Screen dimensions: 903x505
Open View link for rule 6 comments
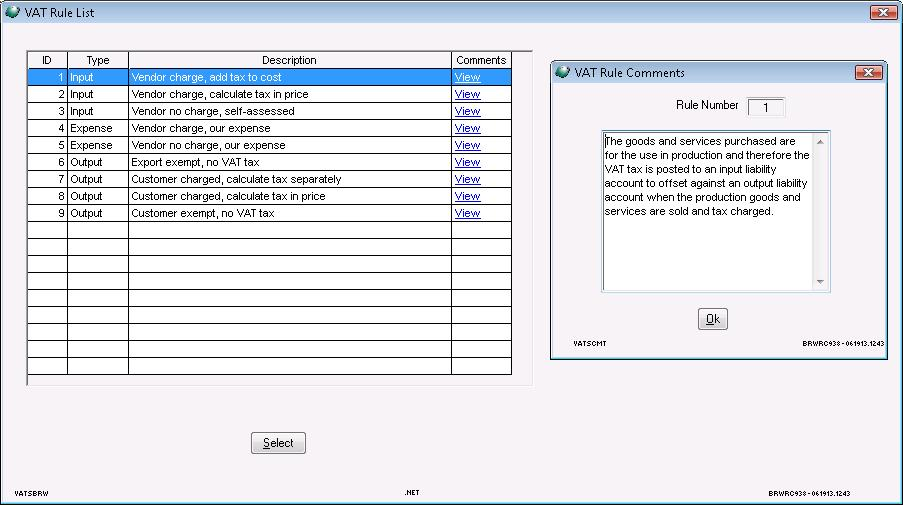click(467, 162)
